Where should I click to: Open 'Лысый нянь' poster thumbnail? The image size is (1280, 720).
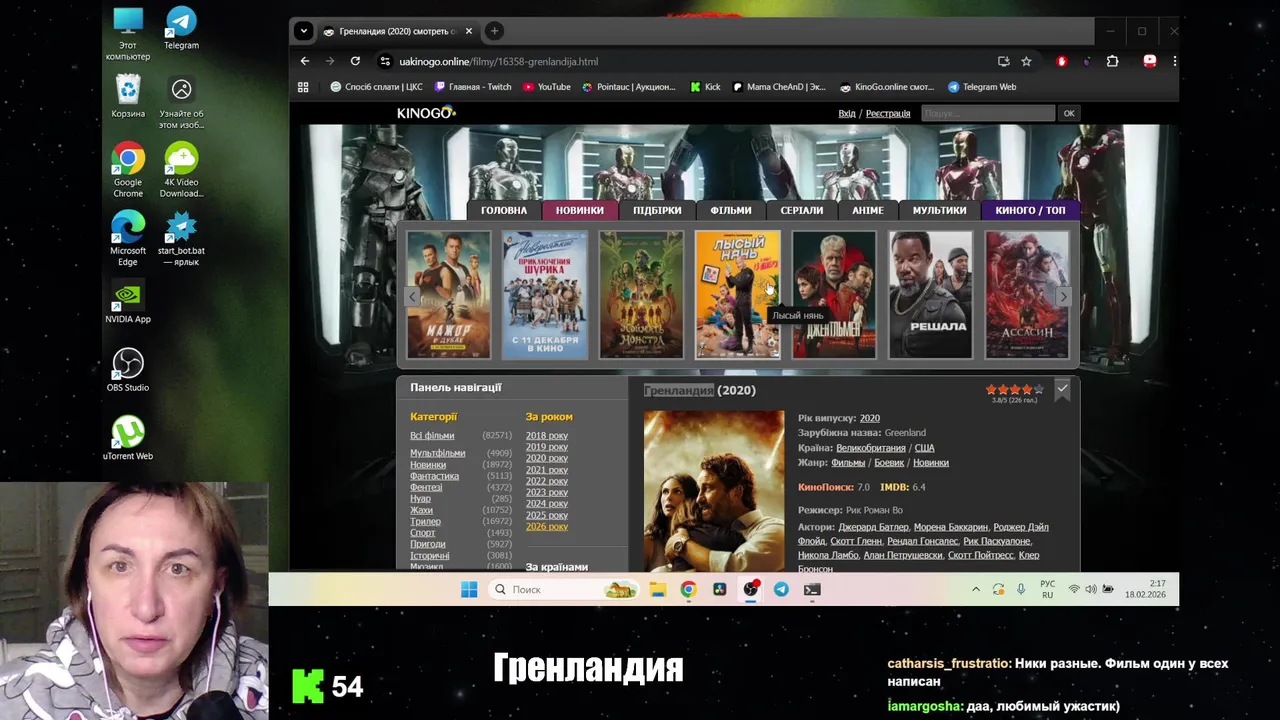[738, 294]
